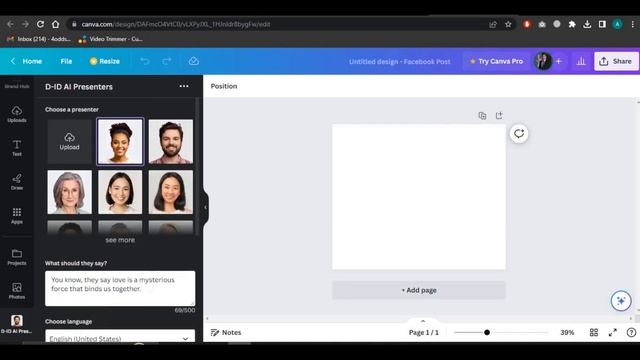This screenshot has width=640, height=360.
Task: Share the design
Action: pos(616,61)
